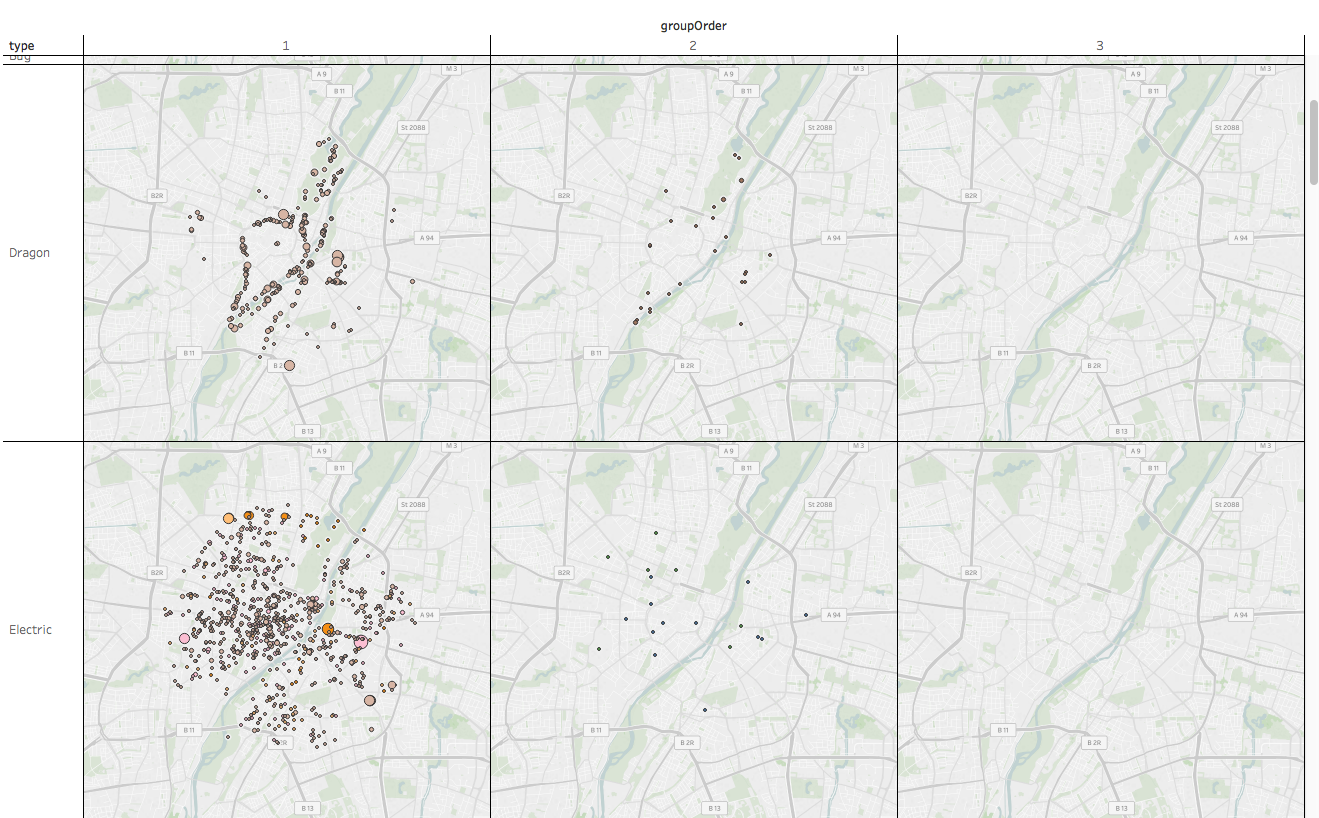Screen dimensions: 1319x818
Task: Click the B 2R label near the bottom of Dragon map 2
Action: pyautogui.click(x=686, y=366)
